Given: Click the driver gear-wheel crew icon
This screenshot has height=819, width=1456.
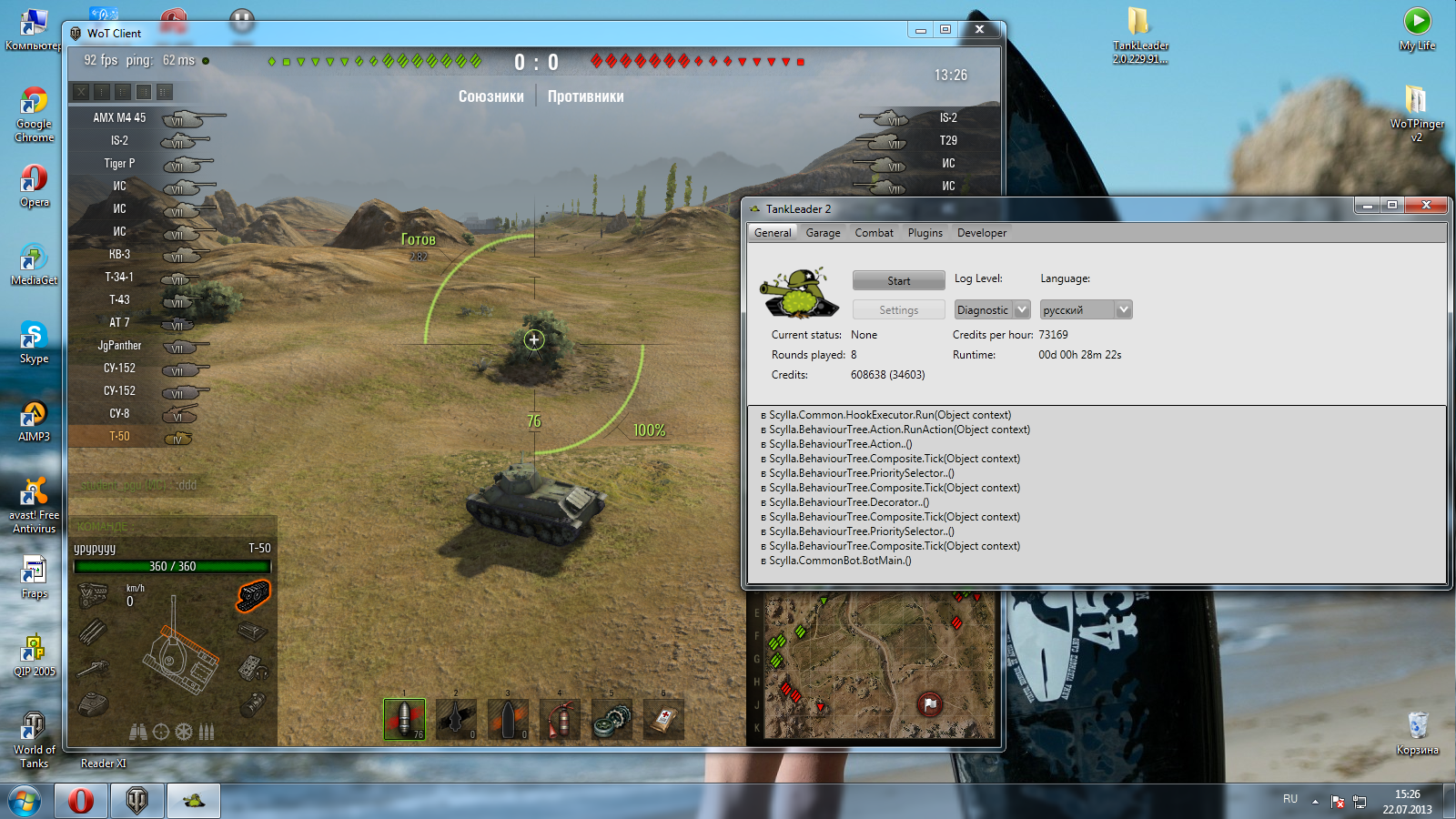Looking at the screenshot, I should pos(184,732).
